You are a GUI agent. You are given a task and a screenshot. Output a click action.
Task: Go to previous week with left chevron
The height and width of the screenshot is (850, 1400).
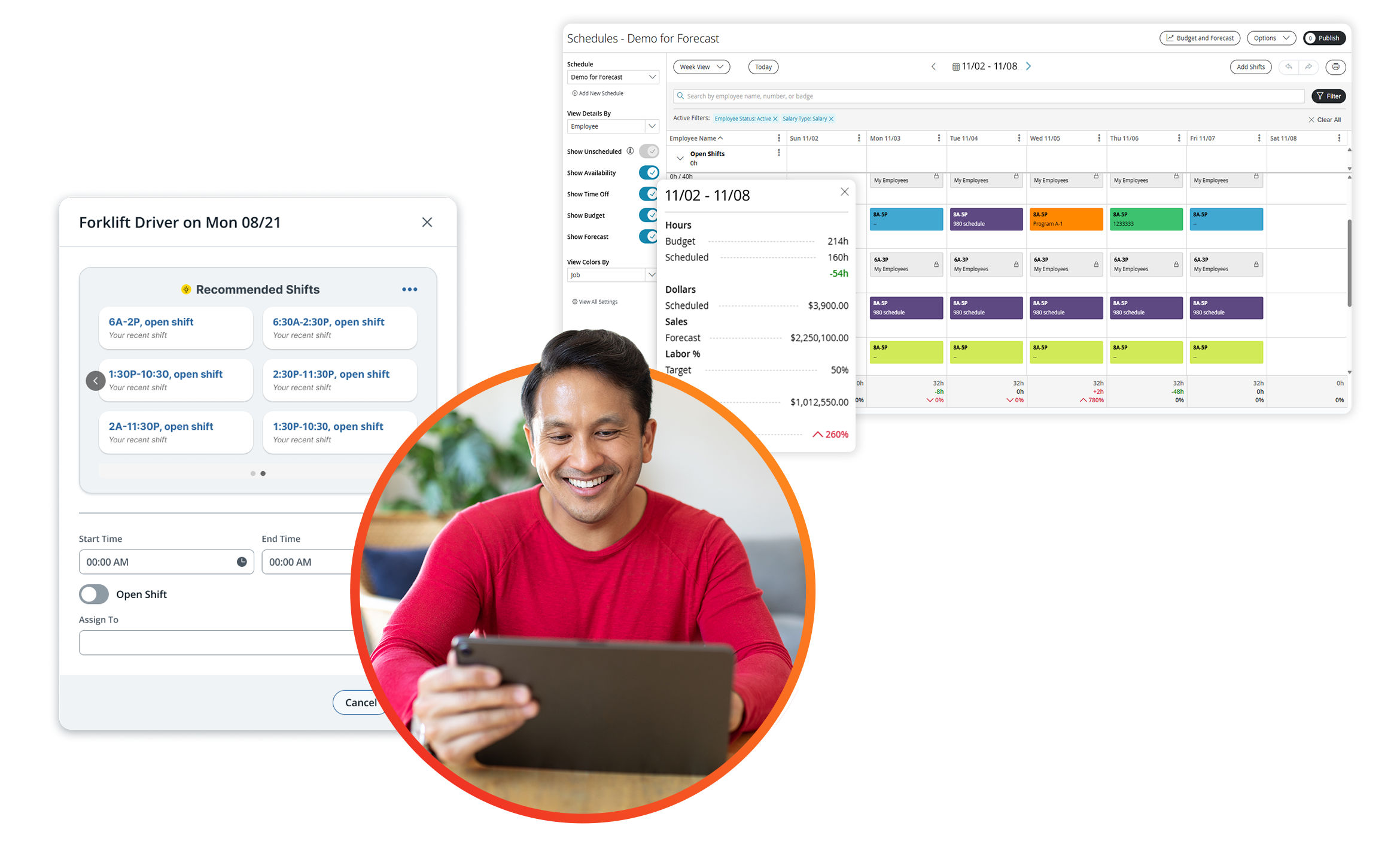933,66
